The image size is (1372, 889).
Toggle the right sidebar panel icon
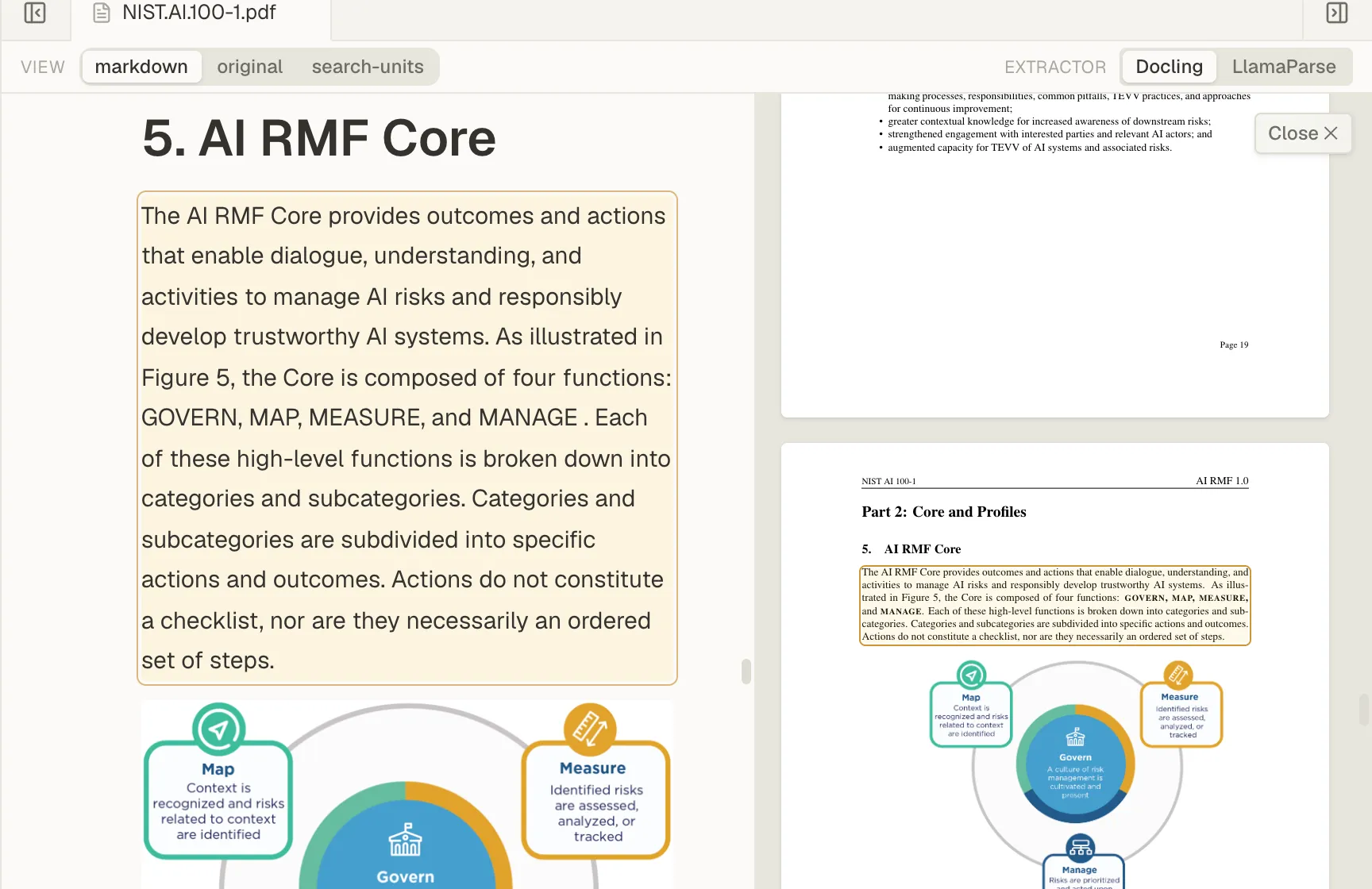point(1337,13)
